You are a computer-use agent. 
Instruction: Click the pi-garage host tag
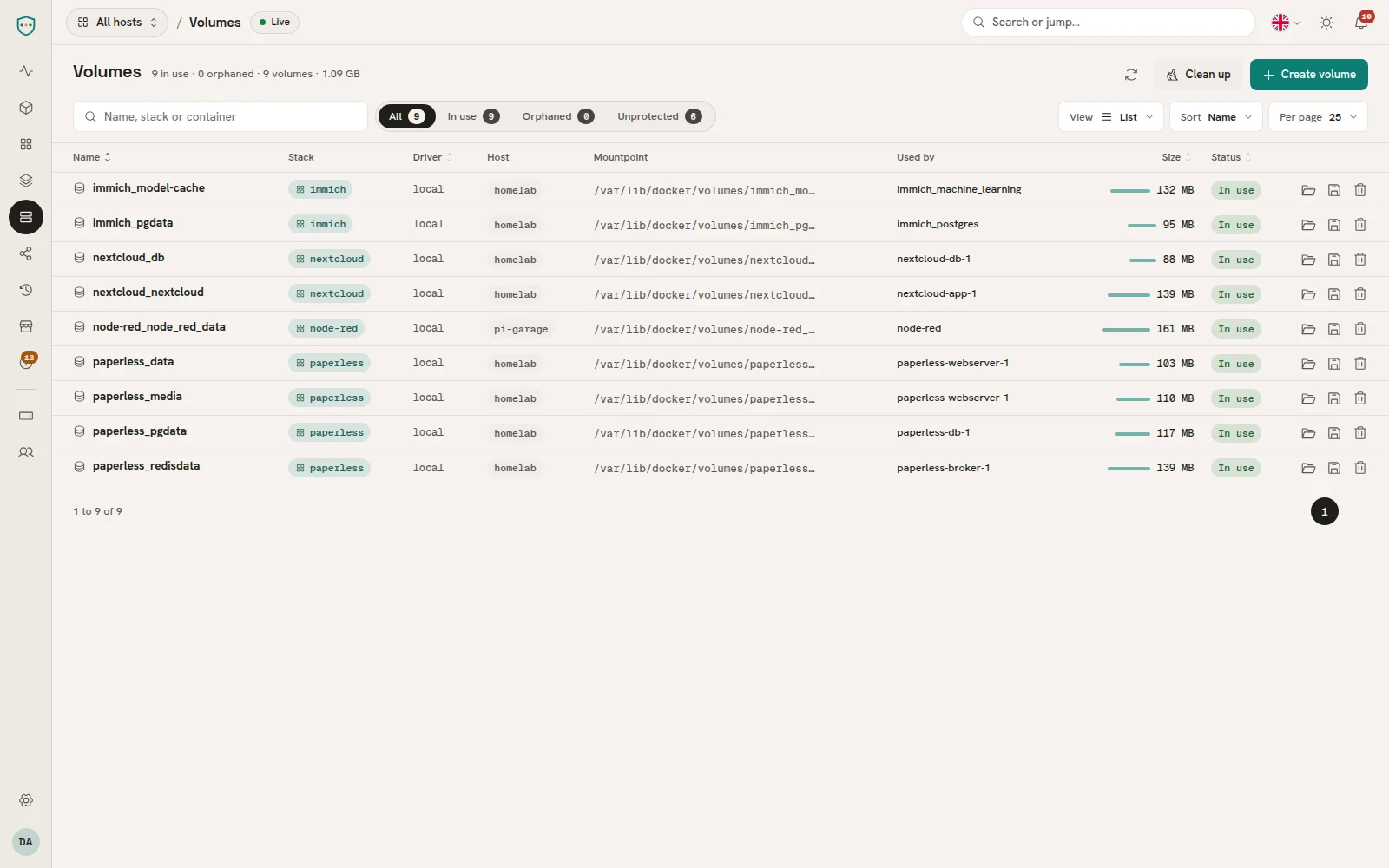tap(521, 329)
